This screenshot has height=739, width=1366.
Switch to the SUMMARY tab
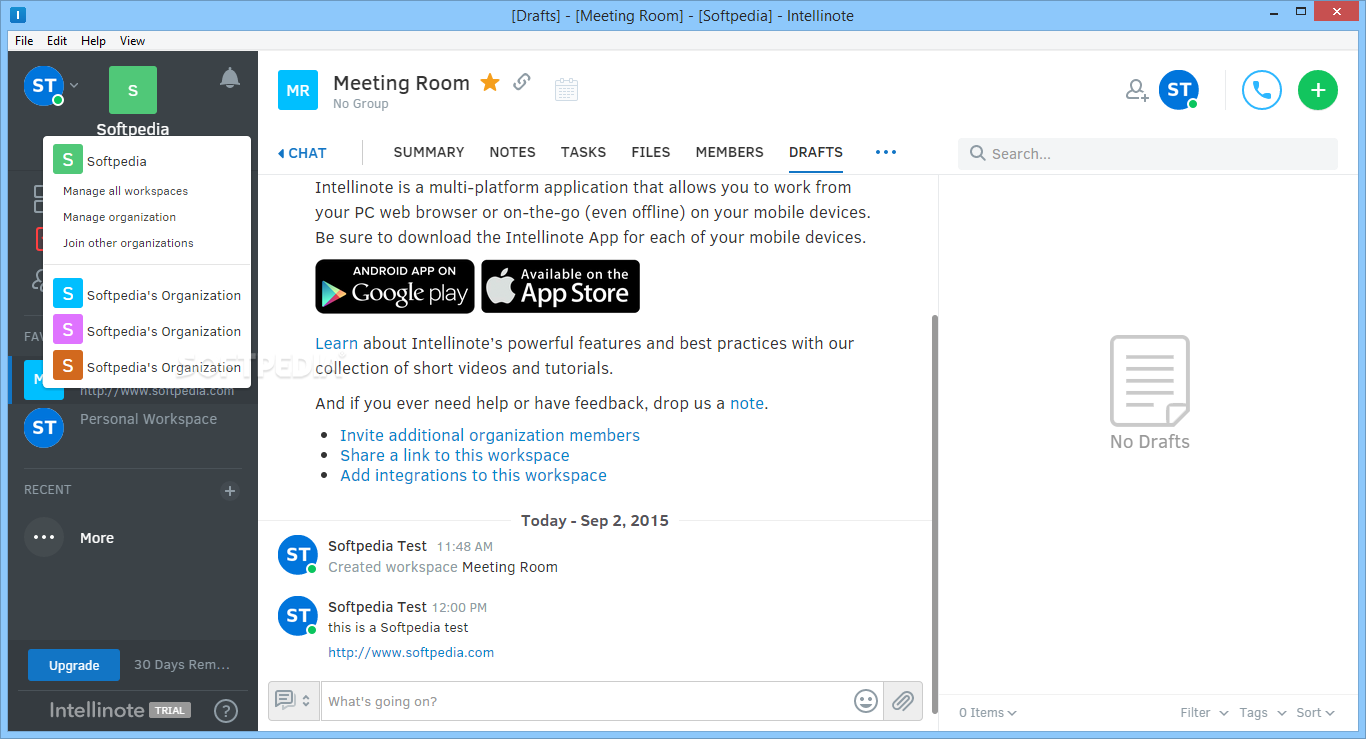pyautogui.click(x=429, y=152)
